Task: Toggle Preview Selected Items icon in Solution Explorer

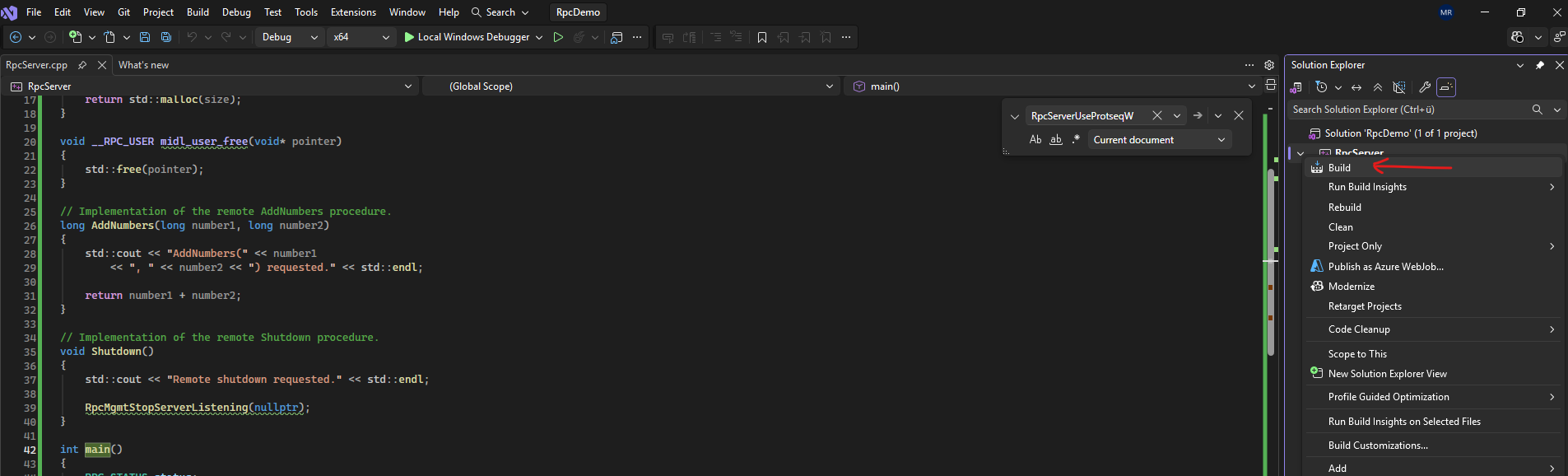Action: tap(1446, 87)
